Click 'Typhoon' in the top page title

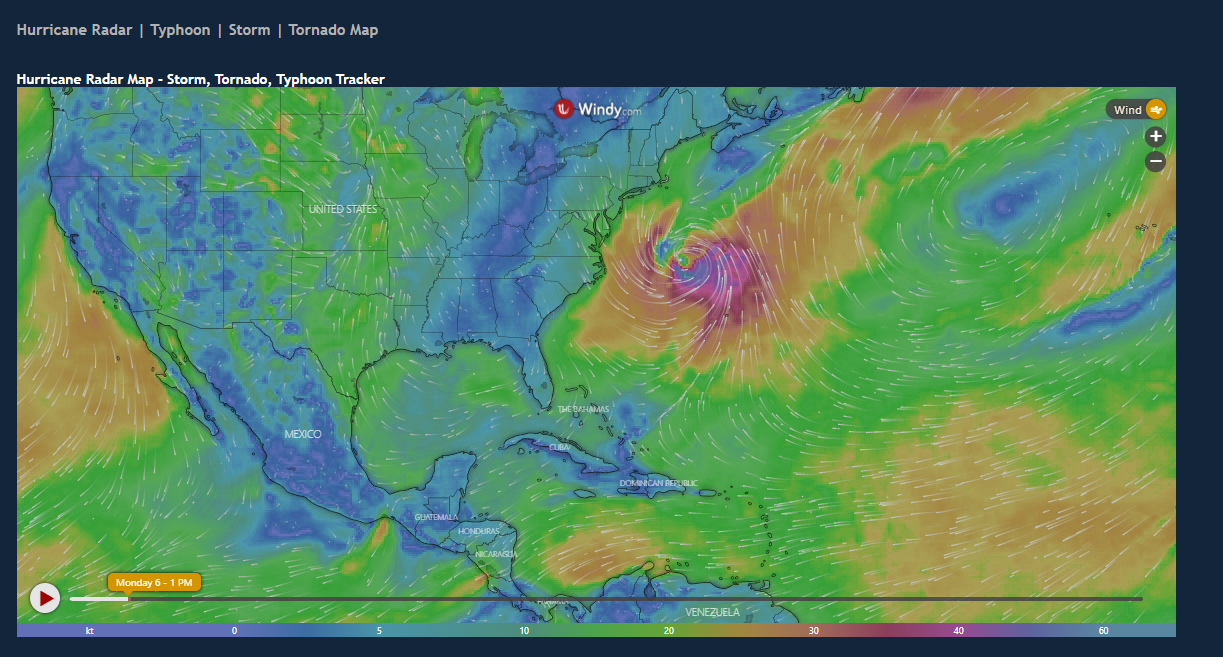(x=180, y=30)
